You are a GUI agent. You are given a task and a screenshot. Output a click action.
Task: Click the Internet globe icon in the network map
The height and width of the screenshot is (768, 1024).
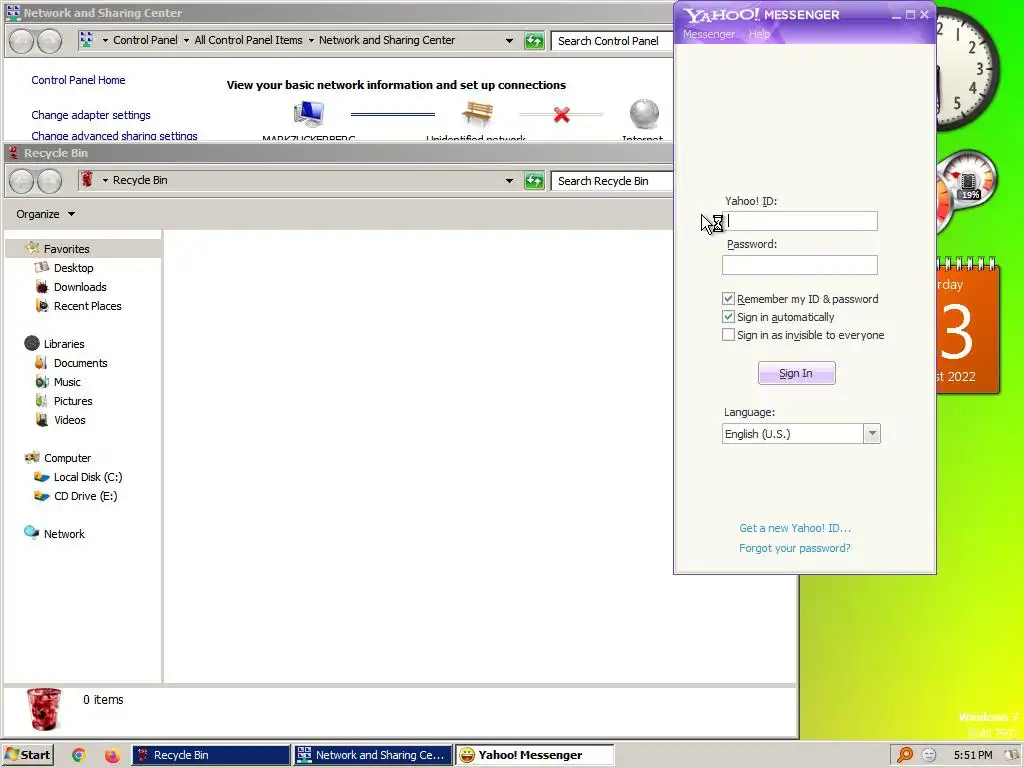coord(644,114)
